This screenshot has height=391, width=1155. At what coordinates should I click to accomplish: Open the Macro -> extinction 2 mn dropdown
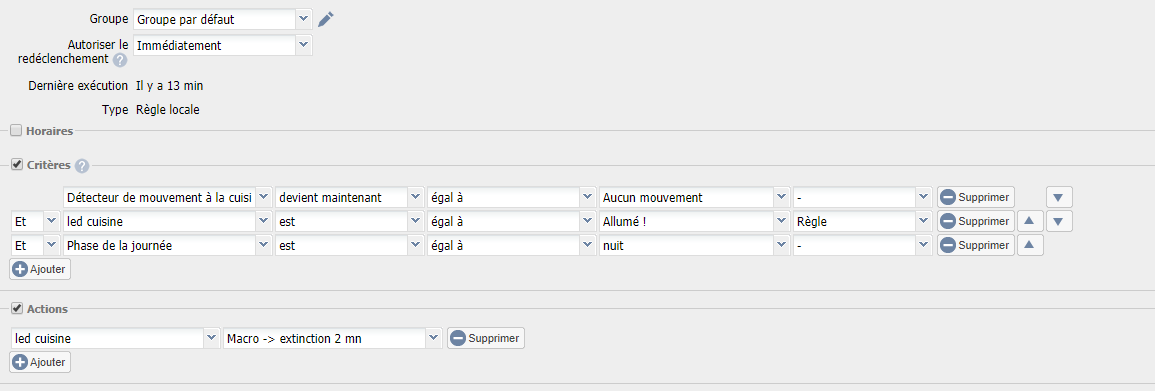pos(332,339)
